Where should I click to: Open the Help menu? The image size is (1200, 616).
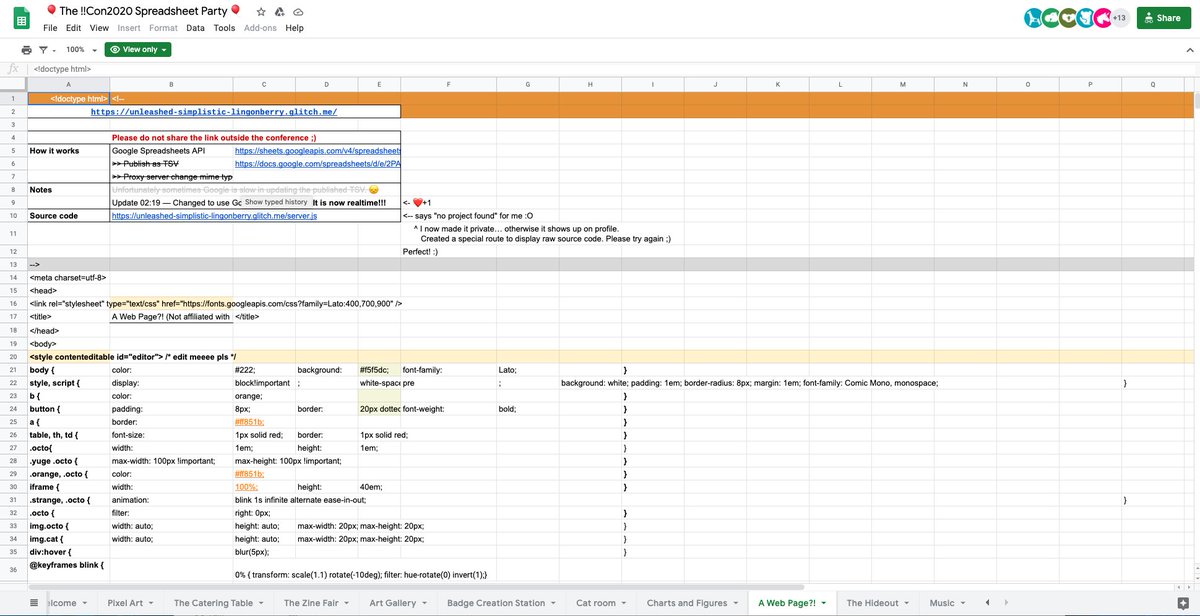294,28
